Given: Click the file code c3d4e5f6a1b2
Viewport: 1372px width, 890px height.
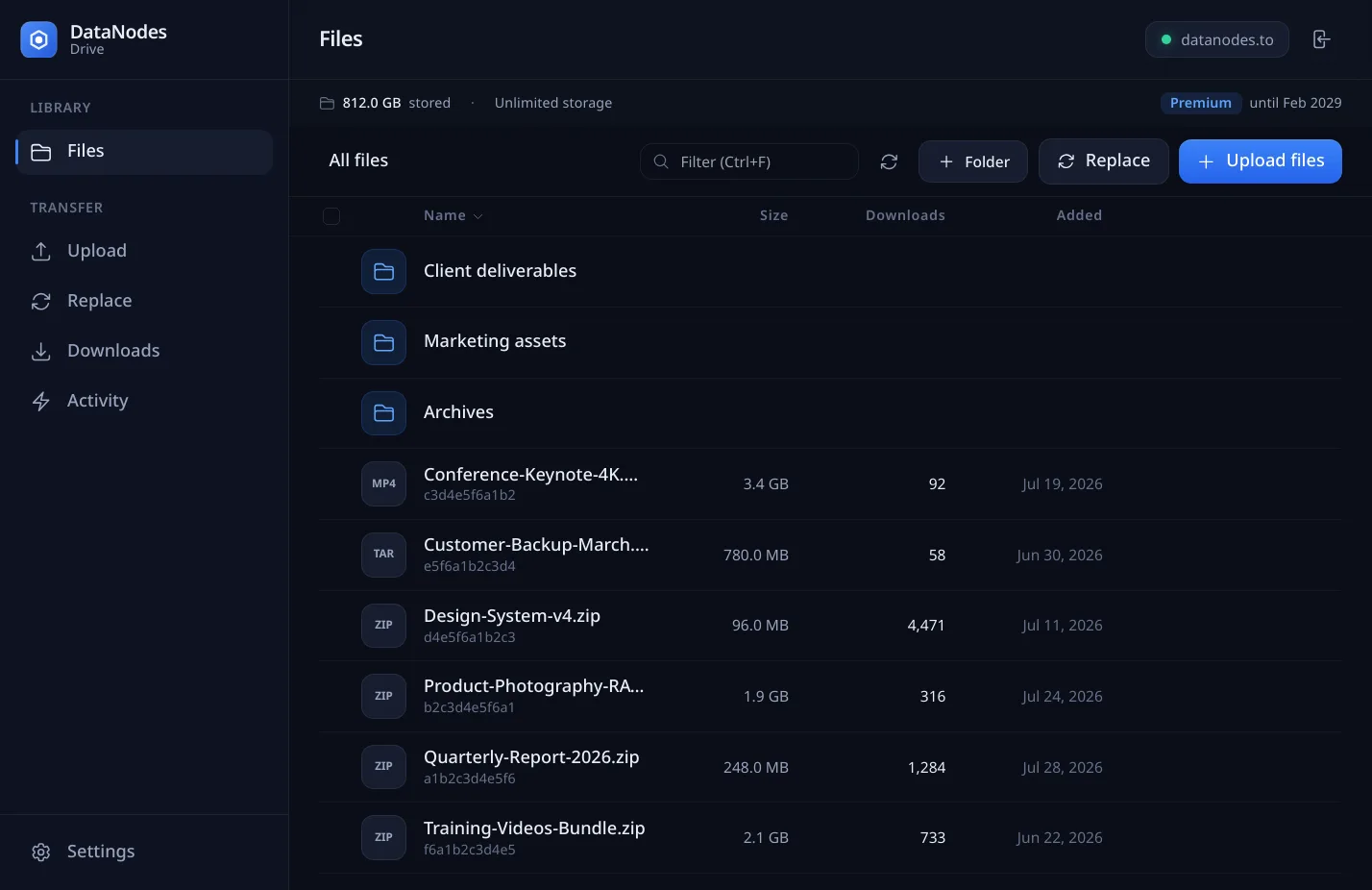Looking at the screenshot, I should coord(470,495).
